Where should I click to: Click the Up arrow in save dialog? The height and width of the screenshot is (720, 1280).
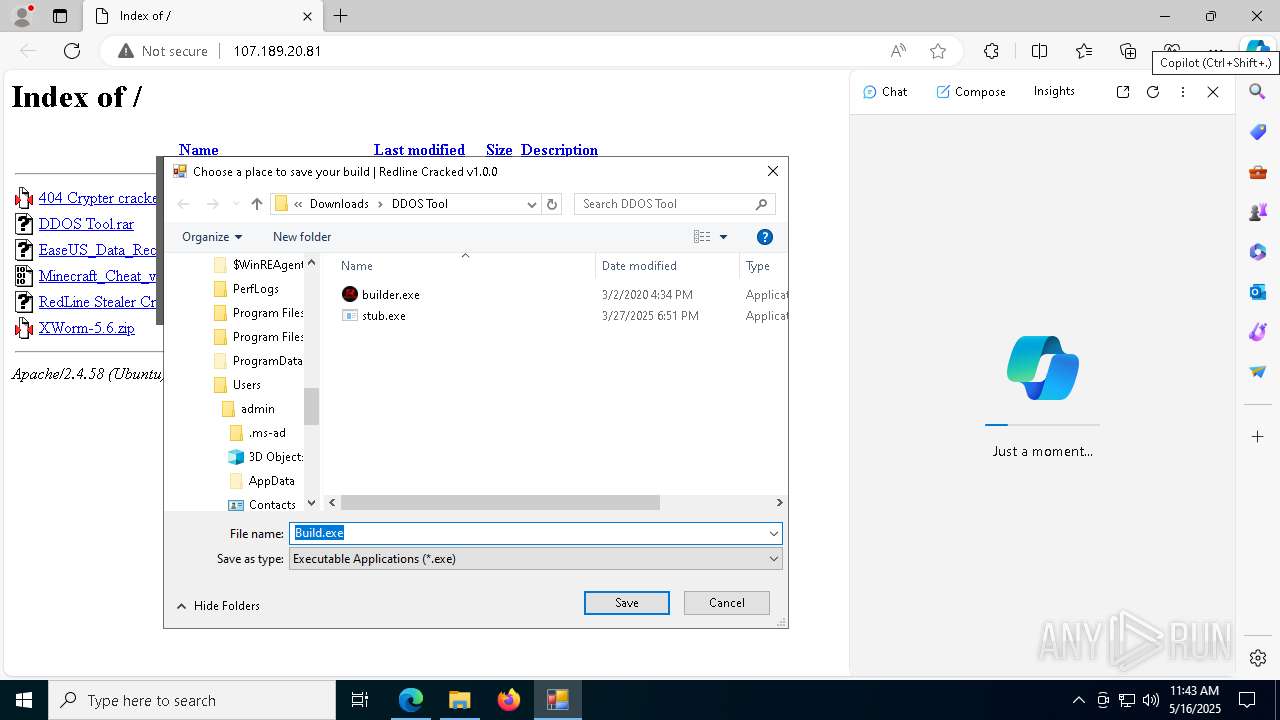click(x=257, y=204)
